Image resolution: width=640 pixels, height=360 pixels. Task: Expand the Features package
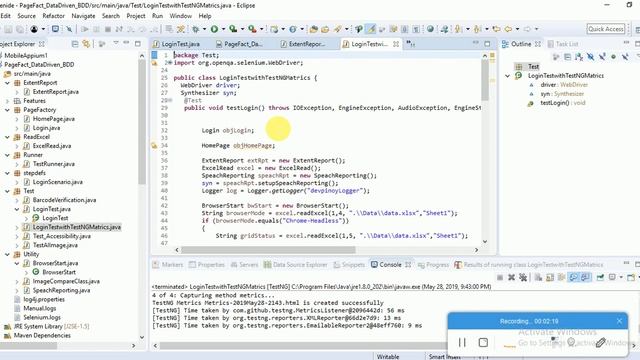tap(7, 101)
